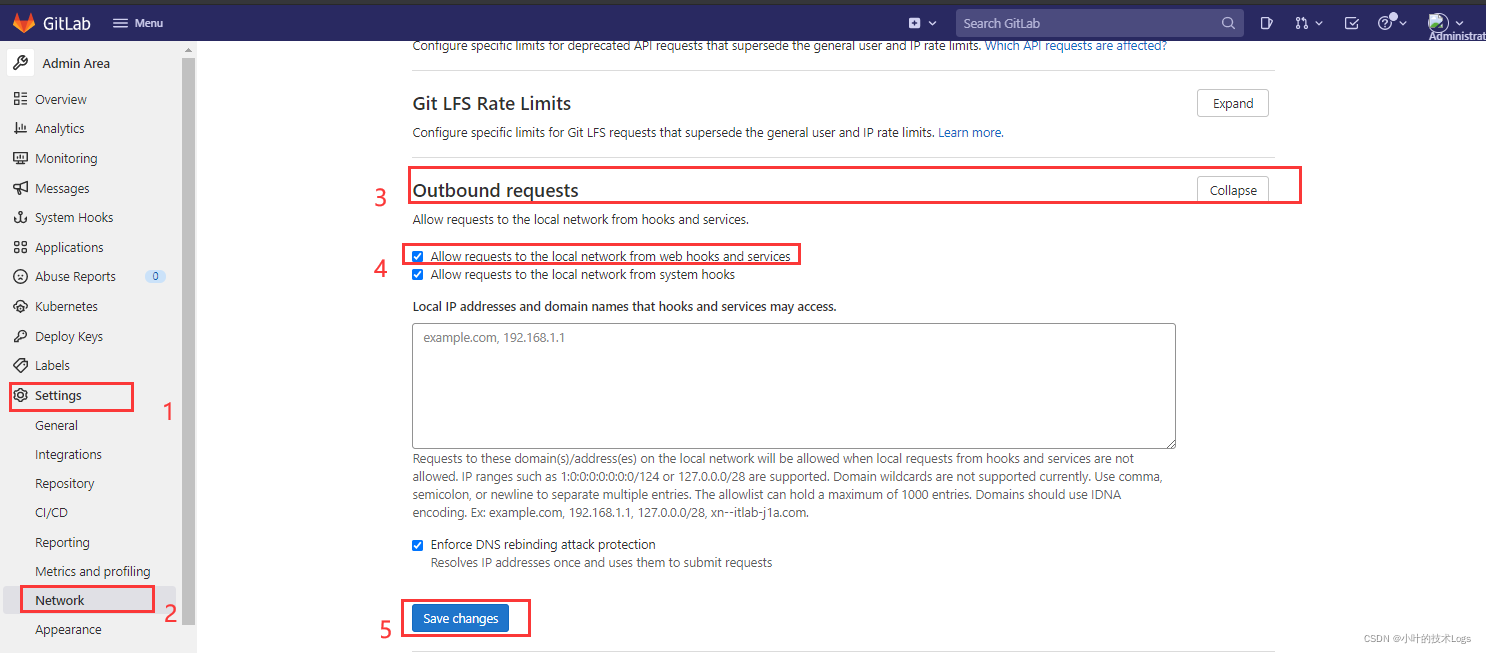
Task: Click the Messages megaphone icon
Action: 20,188
